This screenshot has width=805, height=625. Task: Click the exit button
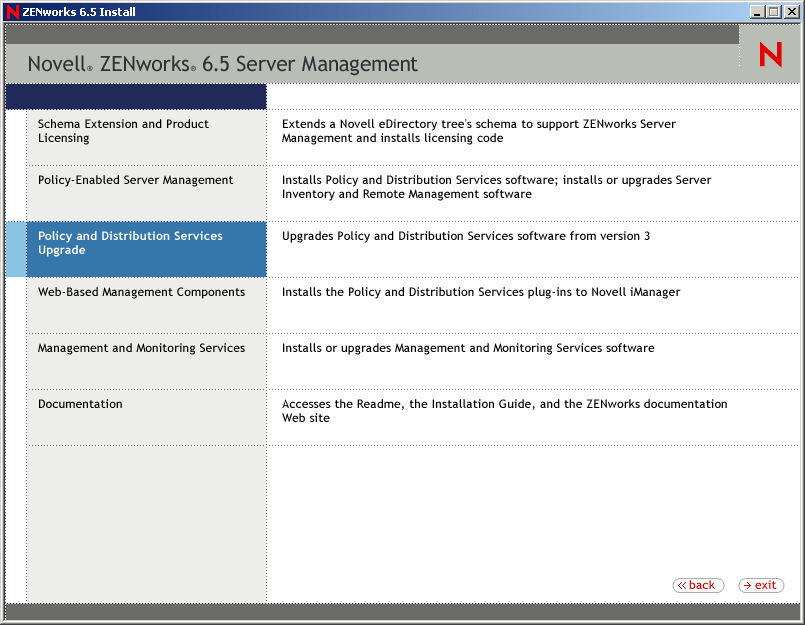[761, 585]
